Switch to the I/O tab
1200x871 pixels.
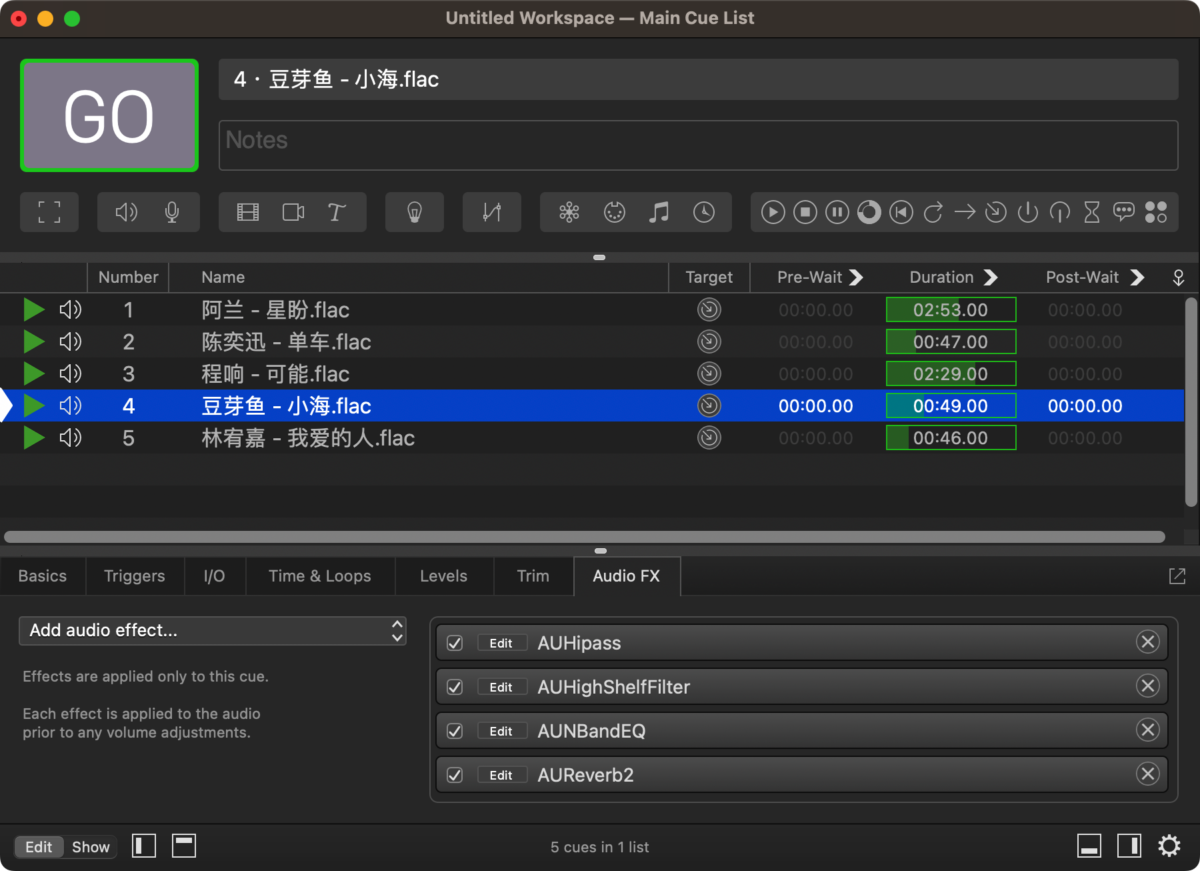coord(214,576)
